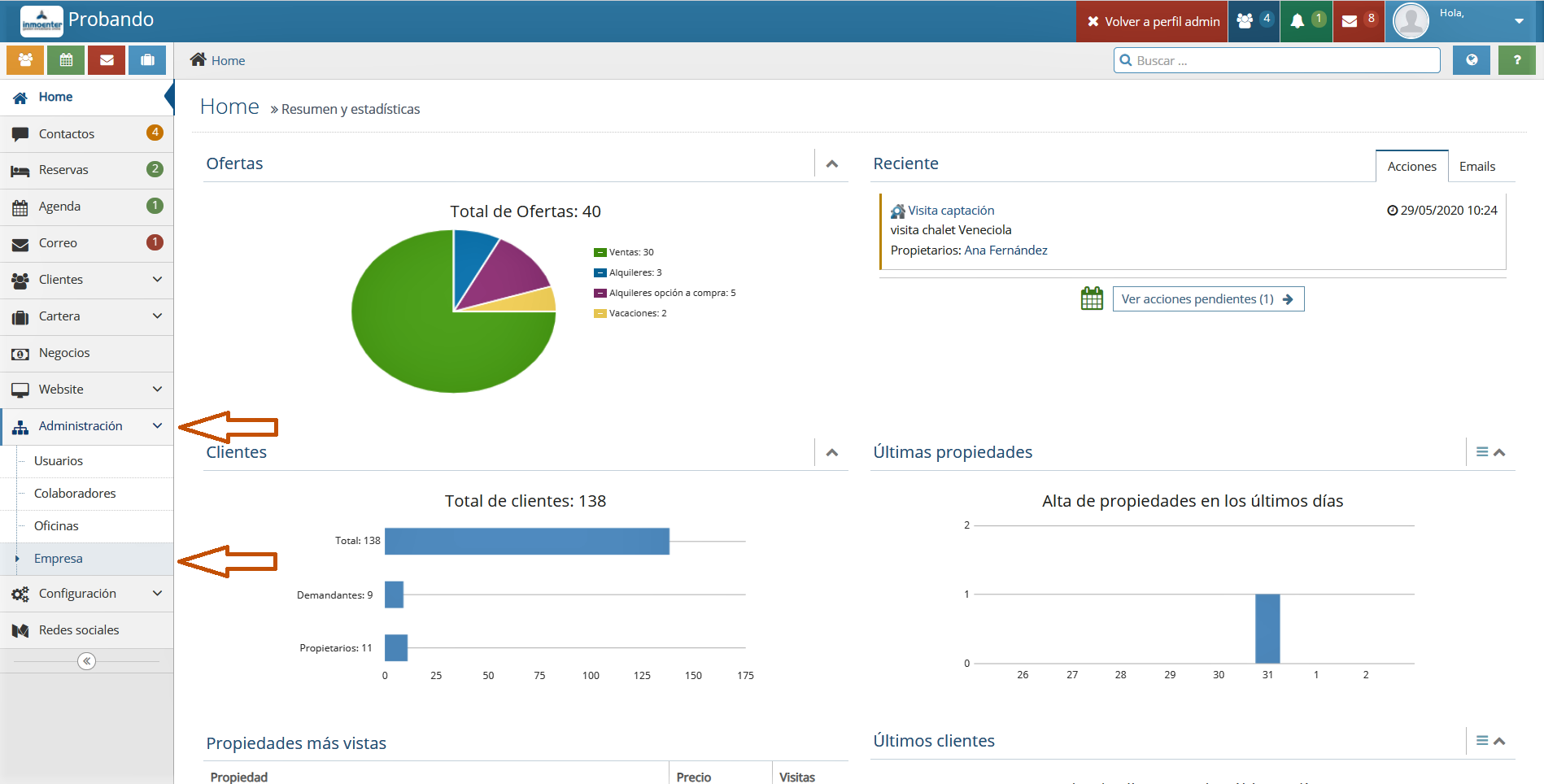
Task: Toggle Ventas legend entry in pie chart
Action: (x=624, y=252)
